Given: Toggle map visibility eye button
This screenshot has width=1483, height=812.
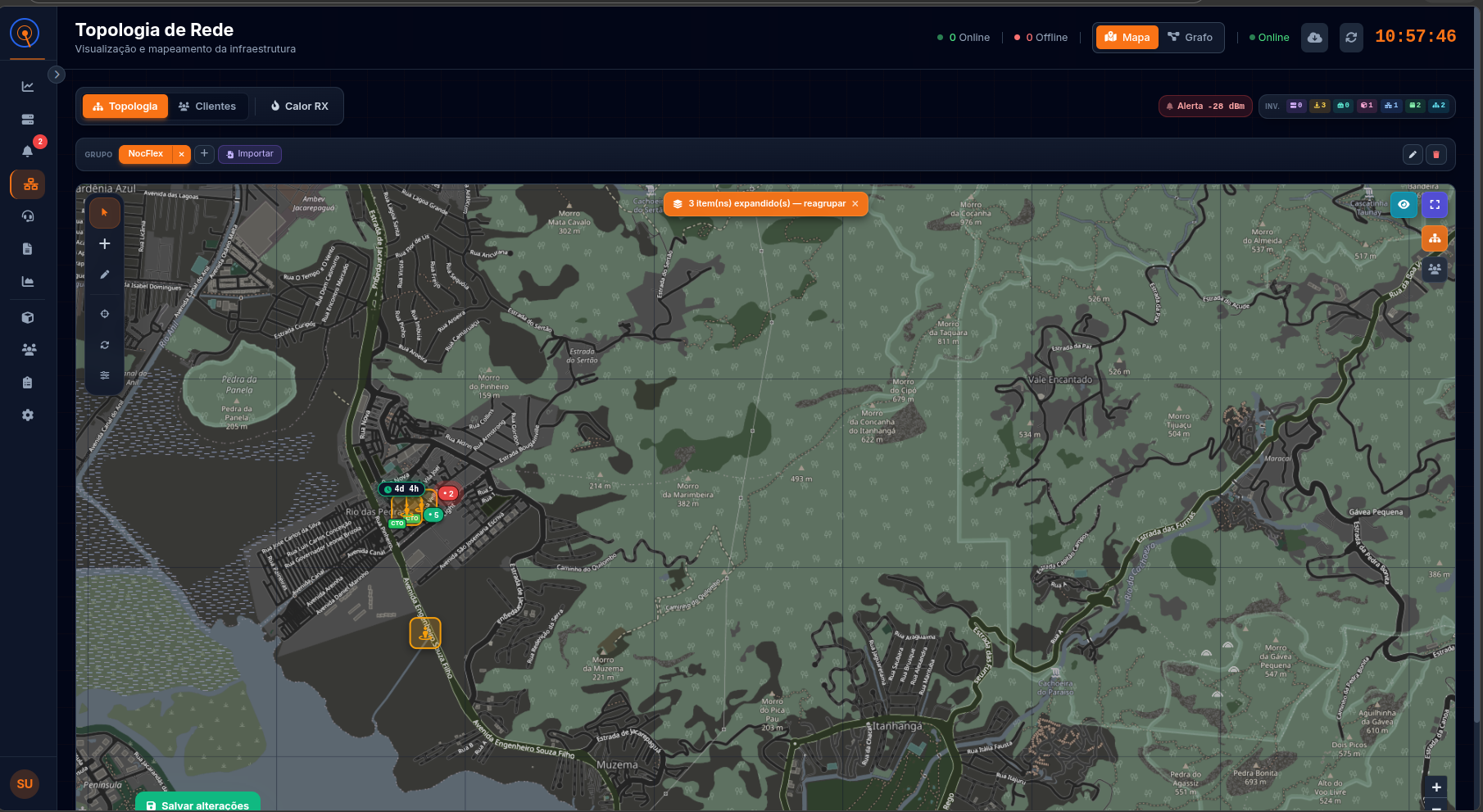Looking at the screenshot, I should coord(1404,205).
